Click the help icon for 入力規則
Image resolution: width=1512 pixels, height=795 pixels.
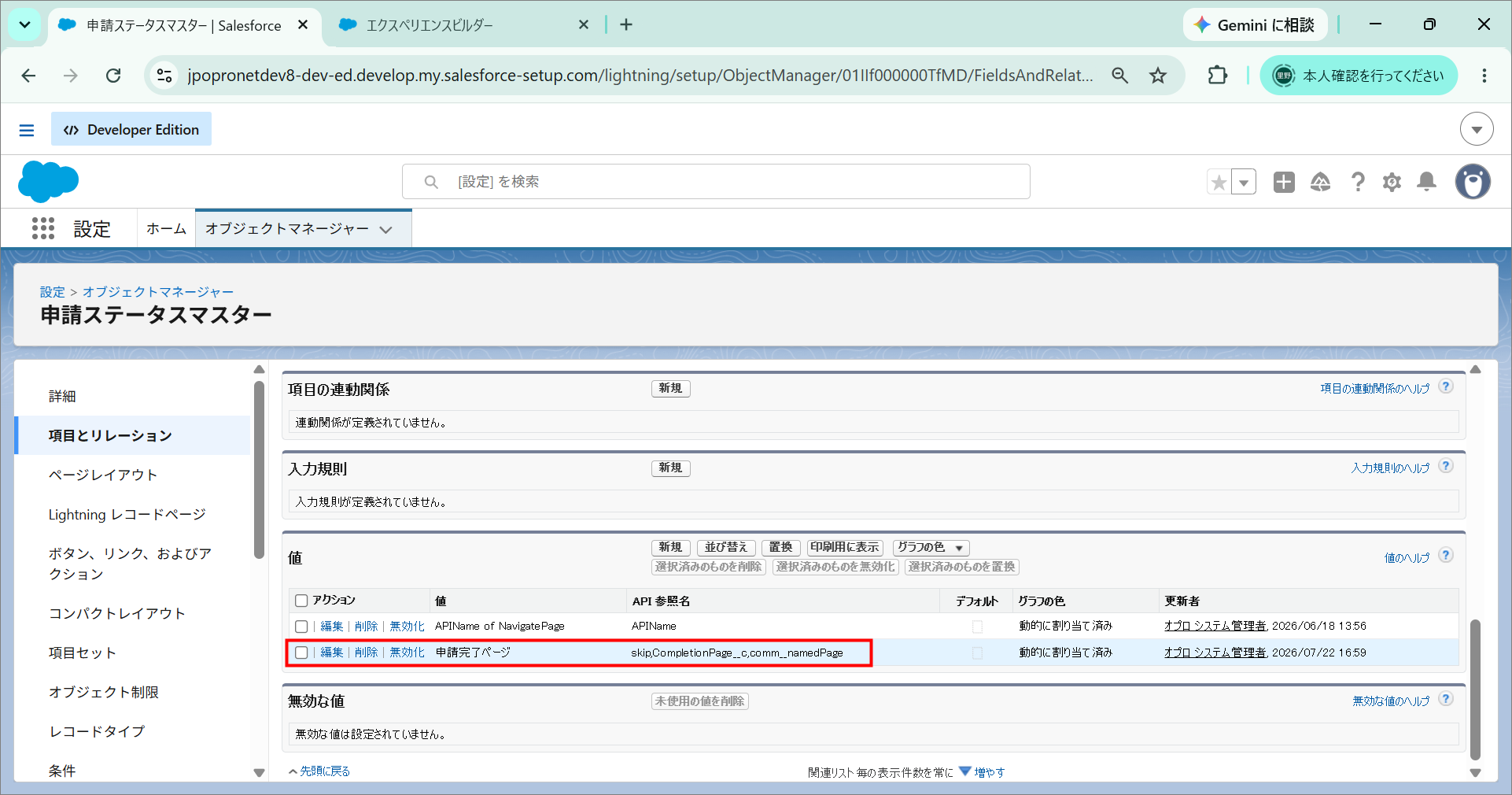pos(1446,466)
